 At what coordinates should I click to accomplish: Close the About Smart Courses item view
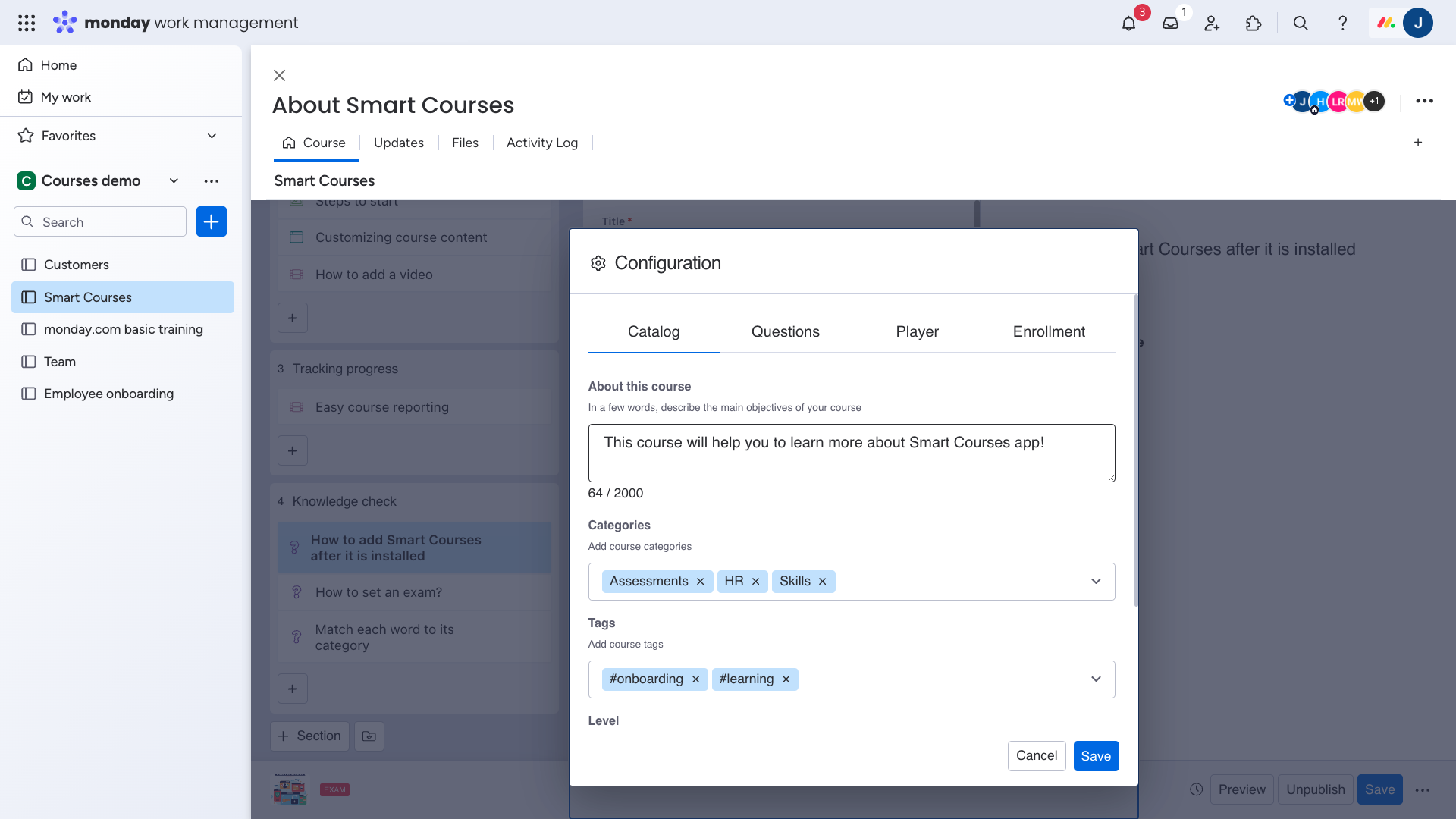[279, 75]
